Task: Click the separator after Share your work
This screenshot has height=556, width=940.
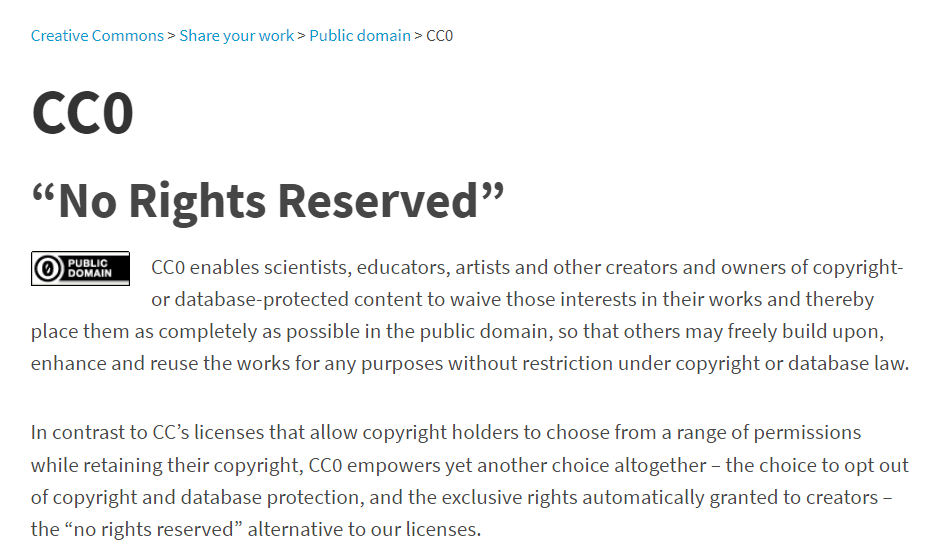Action: pyautogui.click(x=302, y=36)
